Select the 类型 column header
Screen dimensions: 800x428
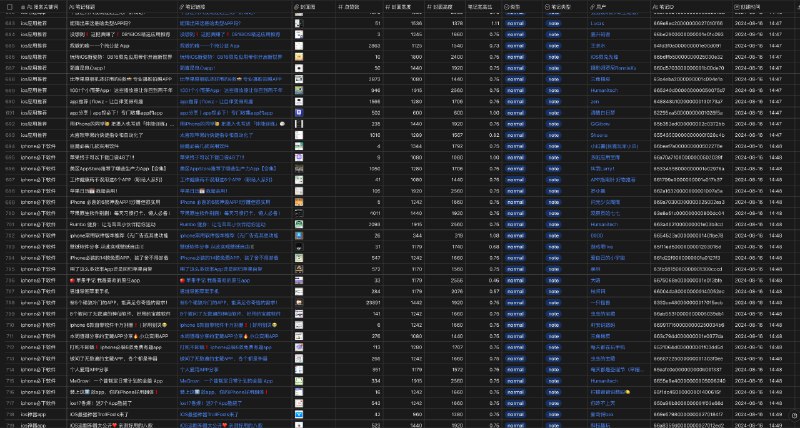(521, 7)
